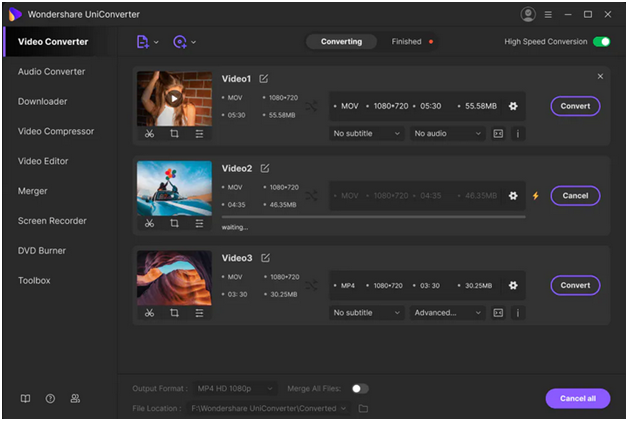This screenshot has width=628, height=421.
Task: Open File Location path dropdown
Action: tap(269, 409)
